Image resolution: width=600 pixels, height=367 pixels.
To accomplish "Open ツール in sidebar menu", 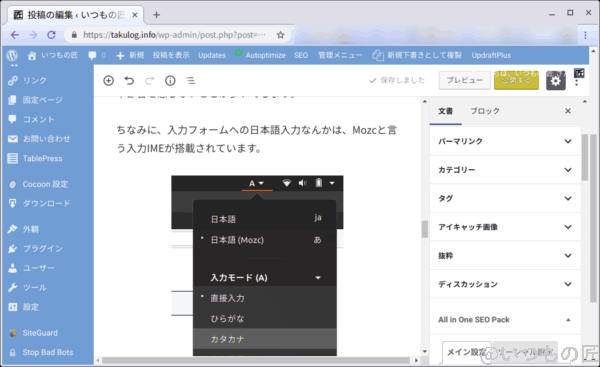I will coord(28,287).
